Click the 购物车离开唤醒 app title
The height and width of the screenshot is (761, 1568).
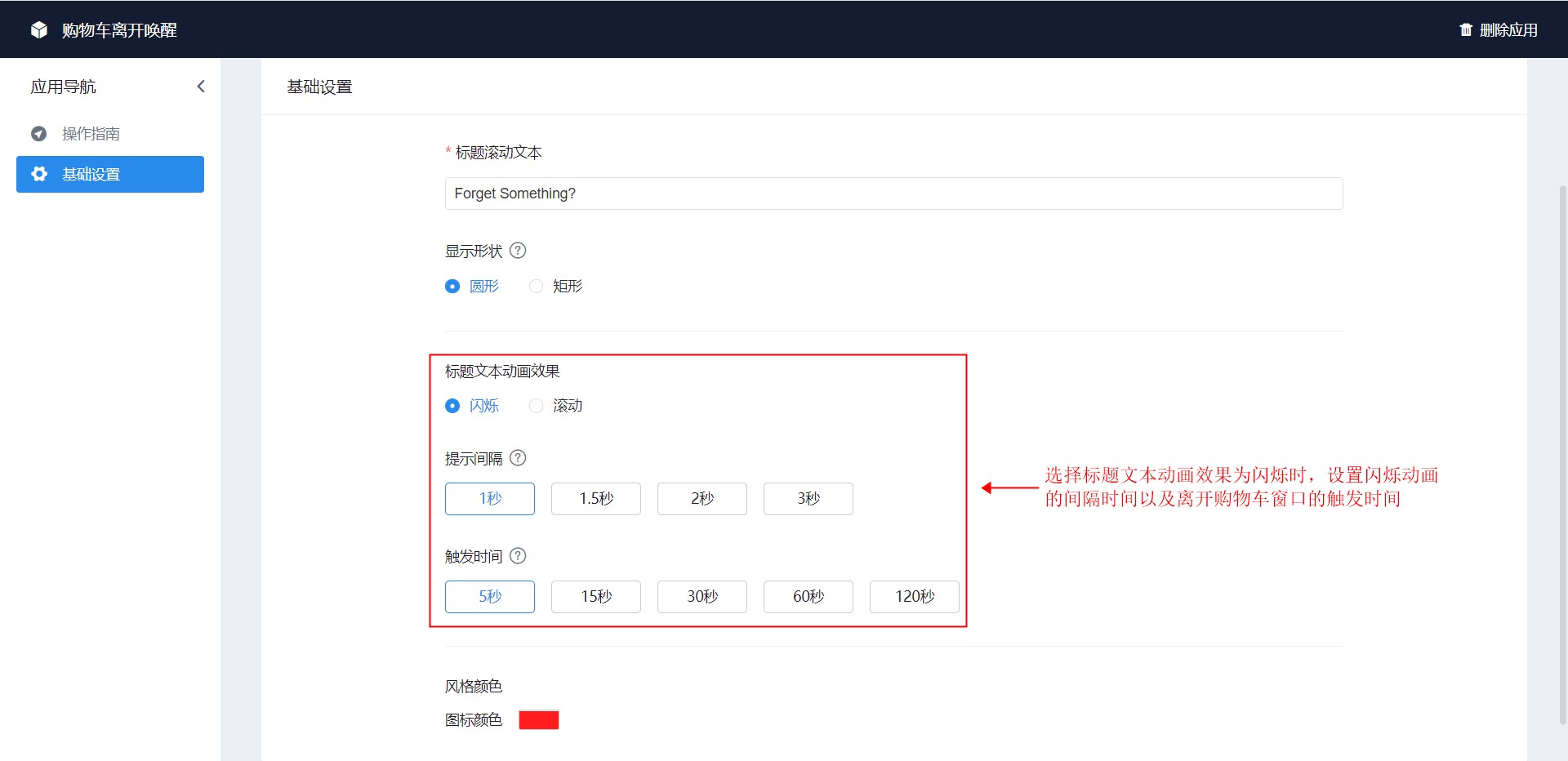(119, 30)
